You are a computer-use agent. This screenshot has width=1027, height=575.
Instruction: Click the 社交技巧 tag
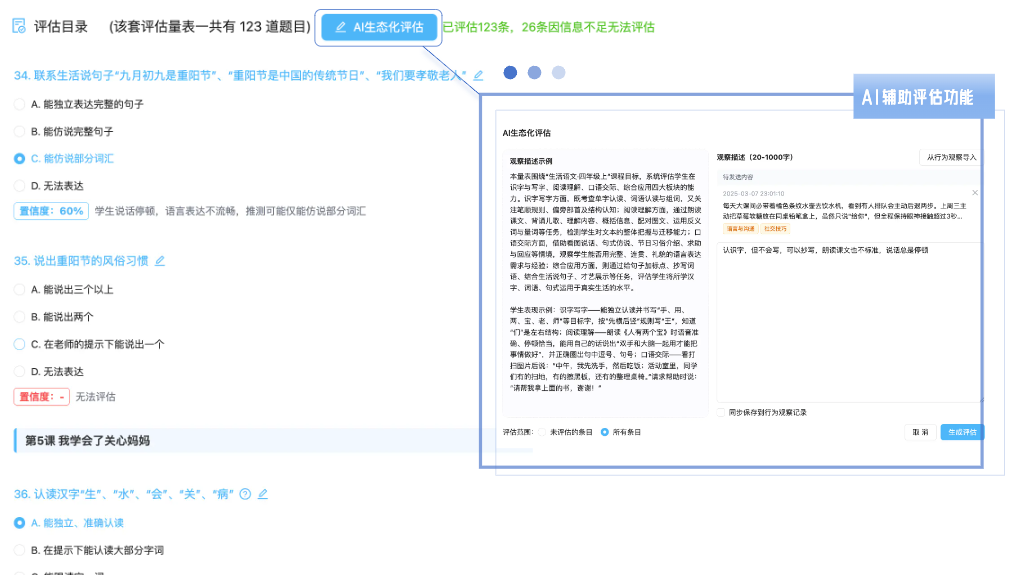click(775, 229)
